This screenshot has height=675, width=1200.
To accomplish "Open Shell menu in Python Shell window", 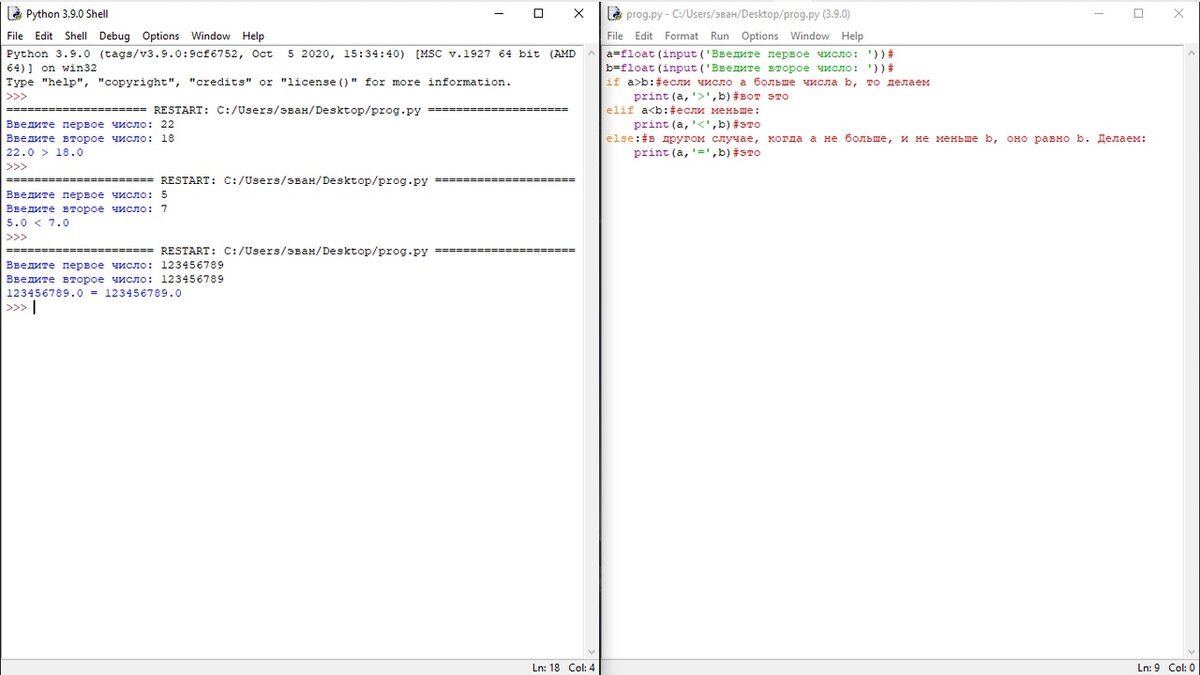I will (x=76, y=36).
